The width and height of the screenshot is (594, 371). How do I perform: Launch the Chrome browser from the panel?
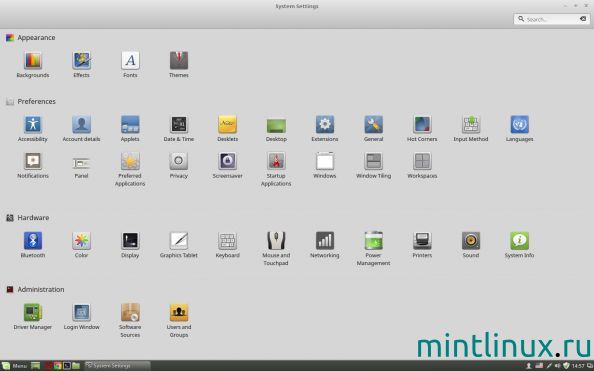pos(58,366)
